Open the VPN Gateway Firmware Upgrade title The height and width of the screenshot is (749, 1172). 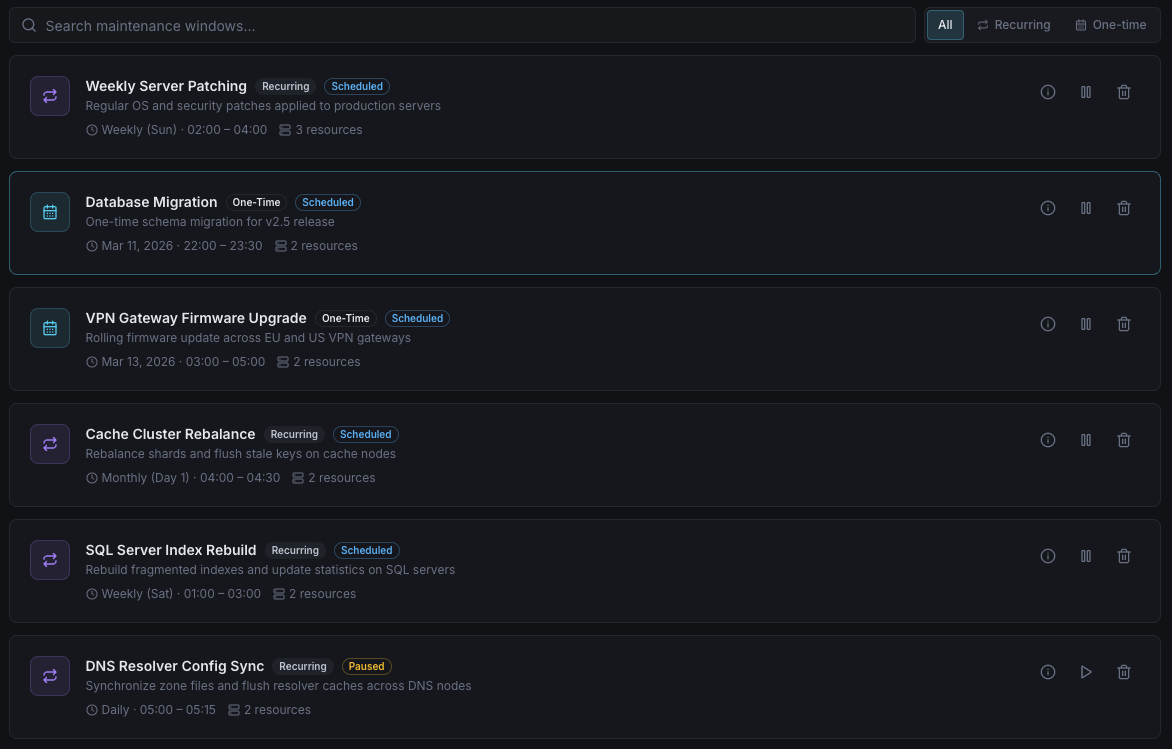[x=196, y=318]
